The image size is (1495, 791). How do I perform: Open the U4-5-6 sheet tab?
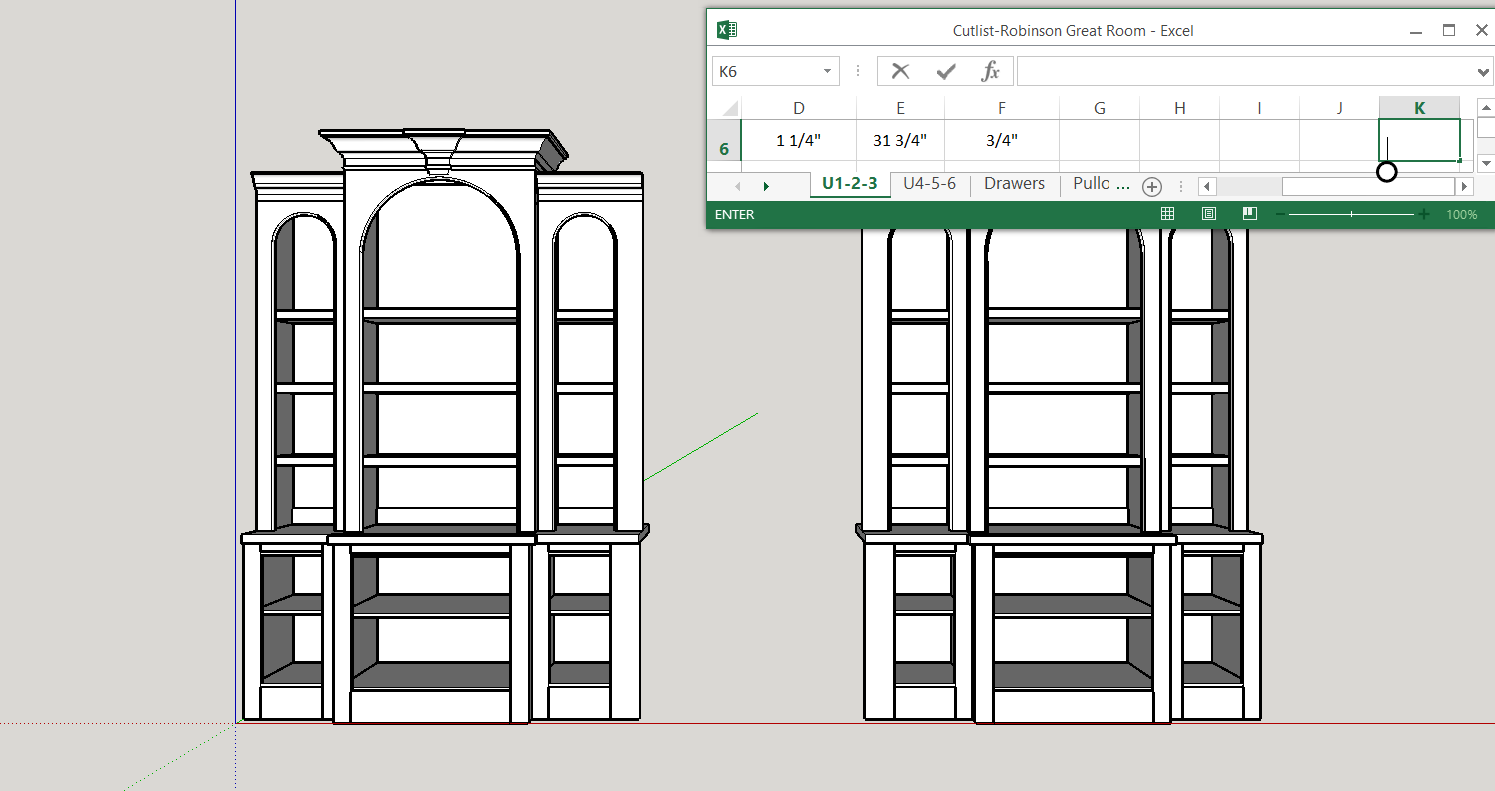pyautogui.click(x=929, y=184)
